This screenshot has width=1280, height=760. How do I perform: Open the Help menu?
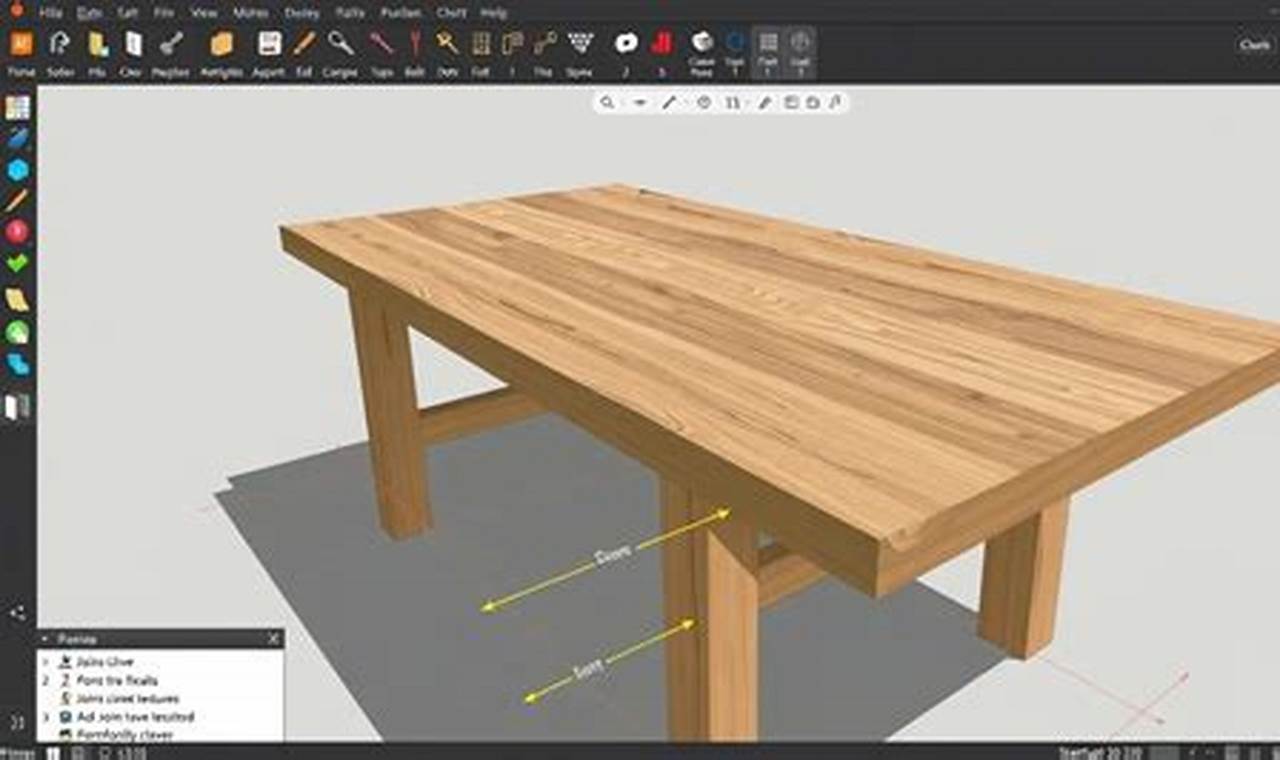coord(492,12)
